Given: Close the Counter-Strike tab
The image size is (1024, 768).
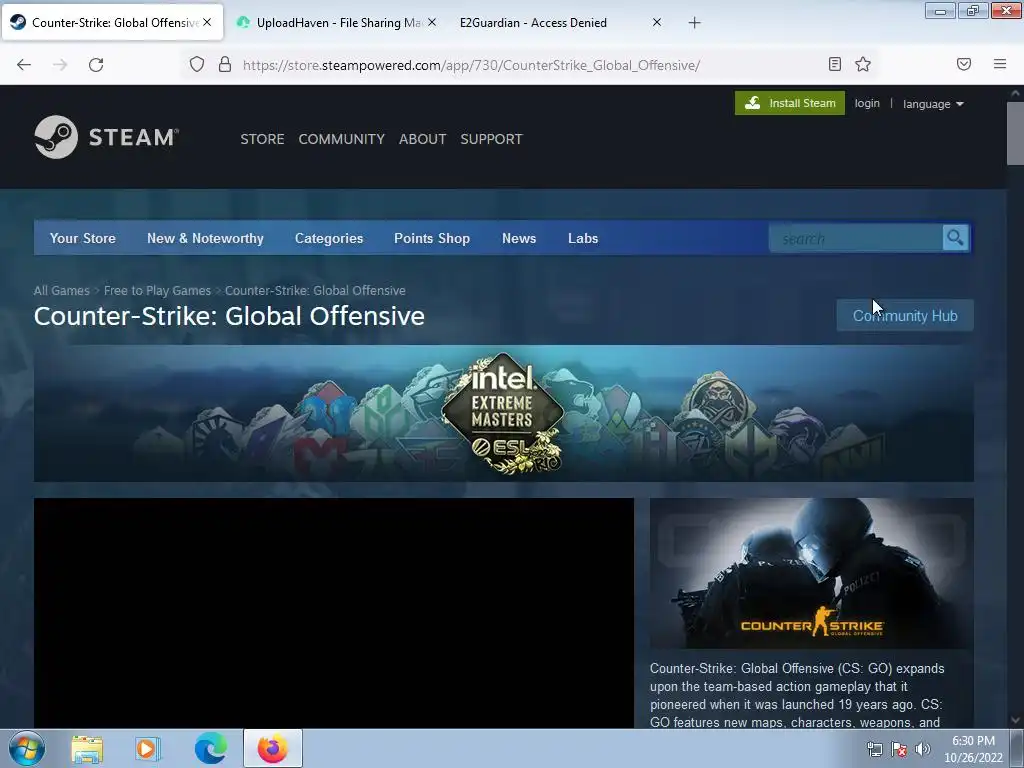Looking at the screenshot, I should (207, 22).
